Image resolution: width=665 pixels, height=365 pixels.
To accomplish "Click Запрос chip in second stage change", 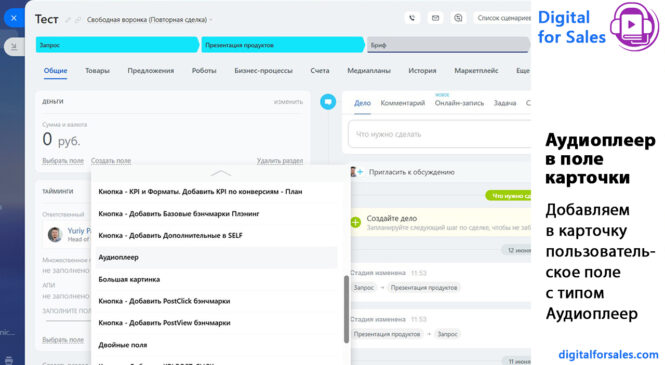I will pos(447,334).
